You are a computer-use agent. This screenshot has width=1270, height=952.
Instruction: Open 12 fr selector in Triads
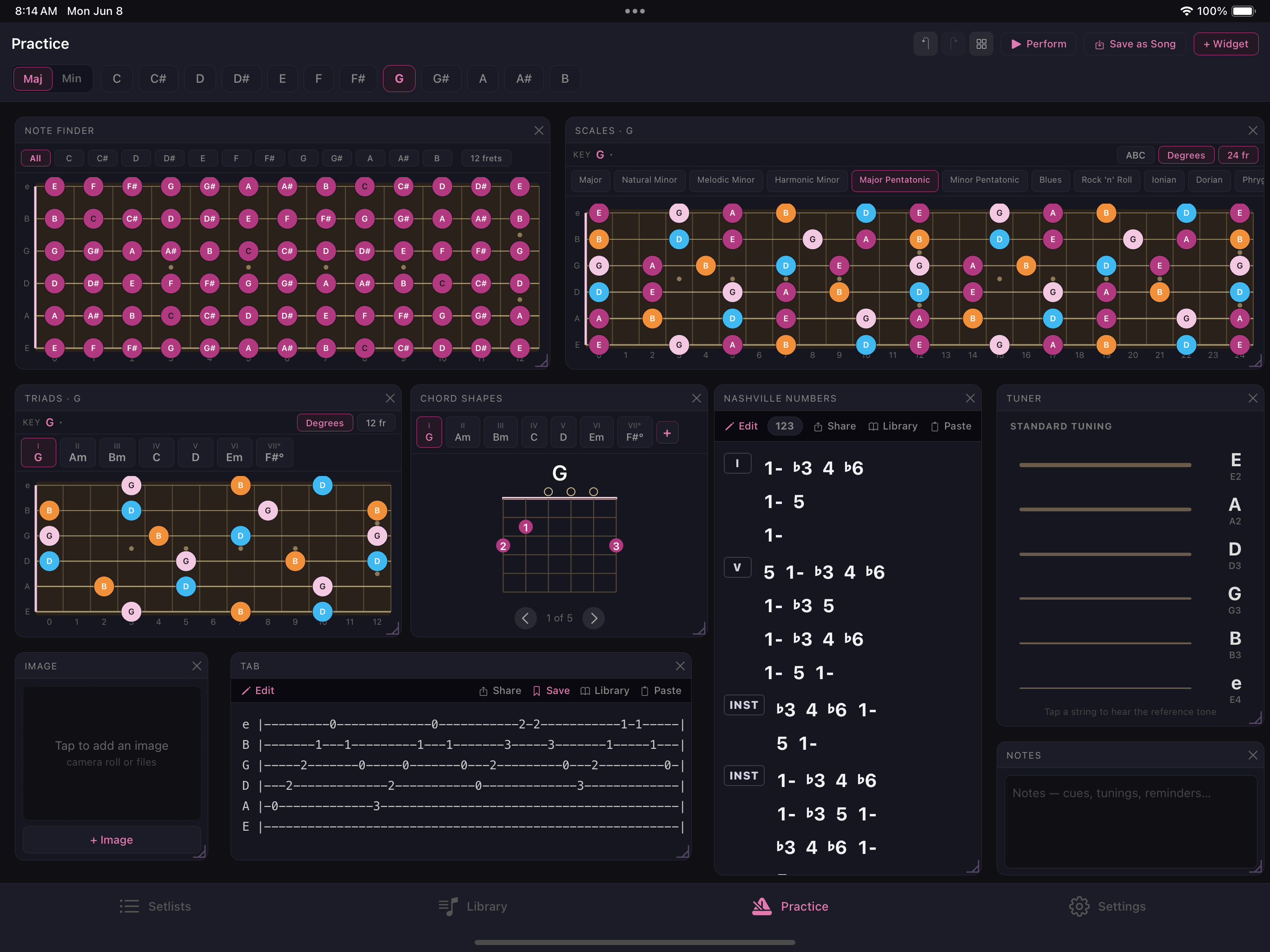[376, 423]
